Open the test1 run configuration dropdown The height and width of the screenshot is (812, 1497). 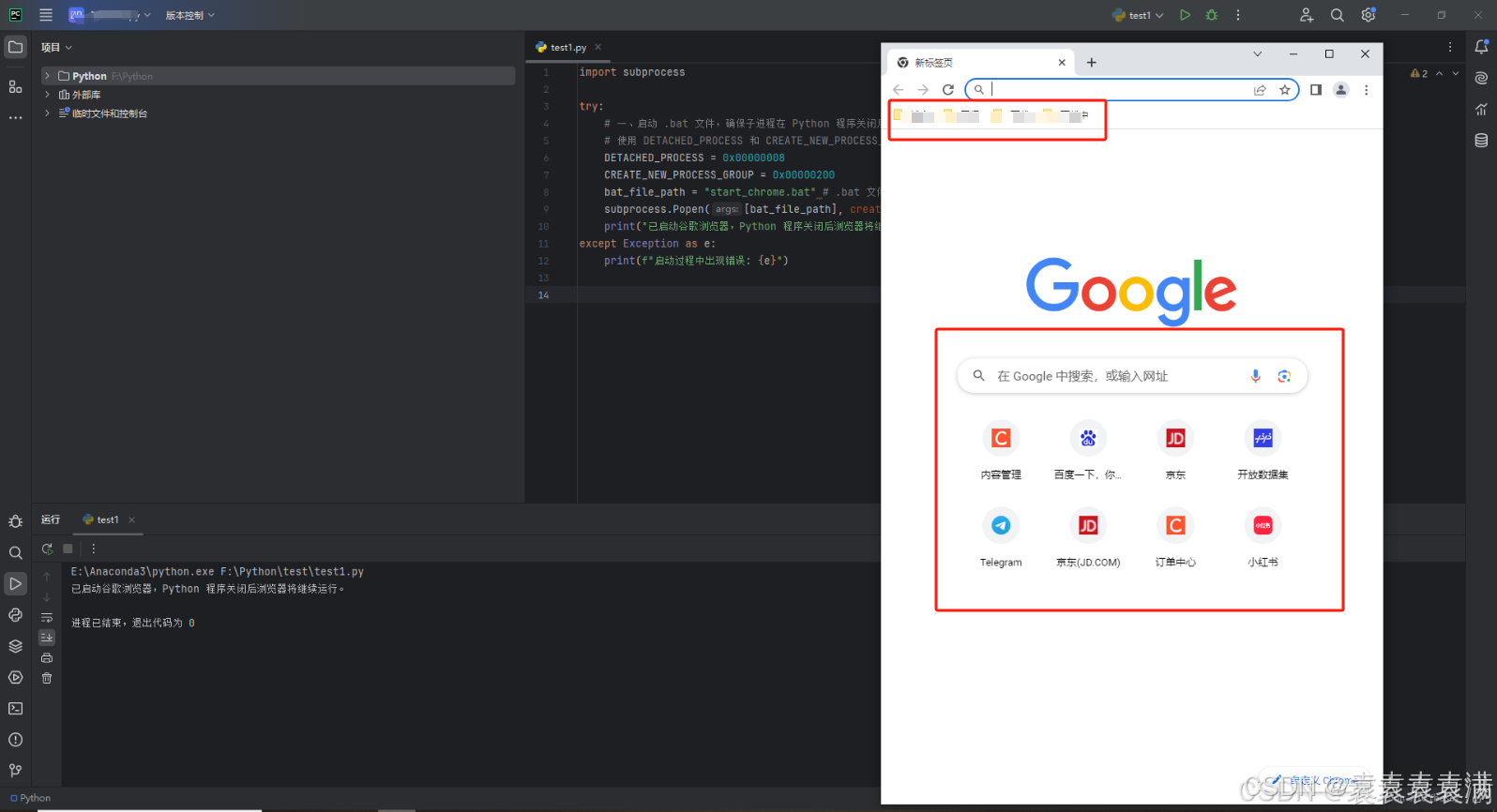point(1138,15)
